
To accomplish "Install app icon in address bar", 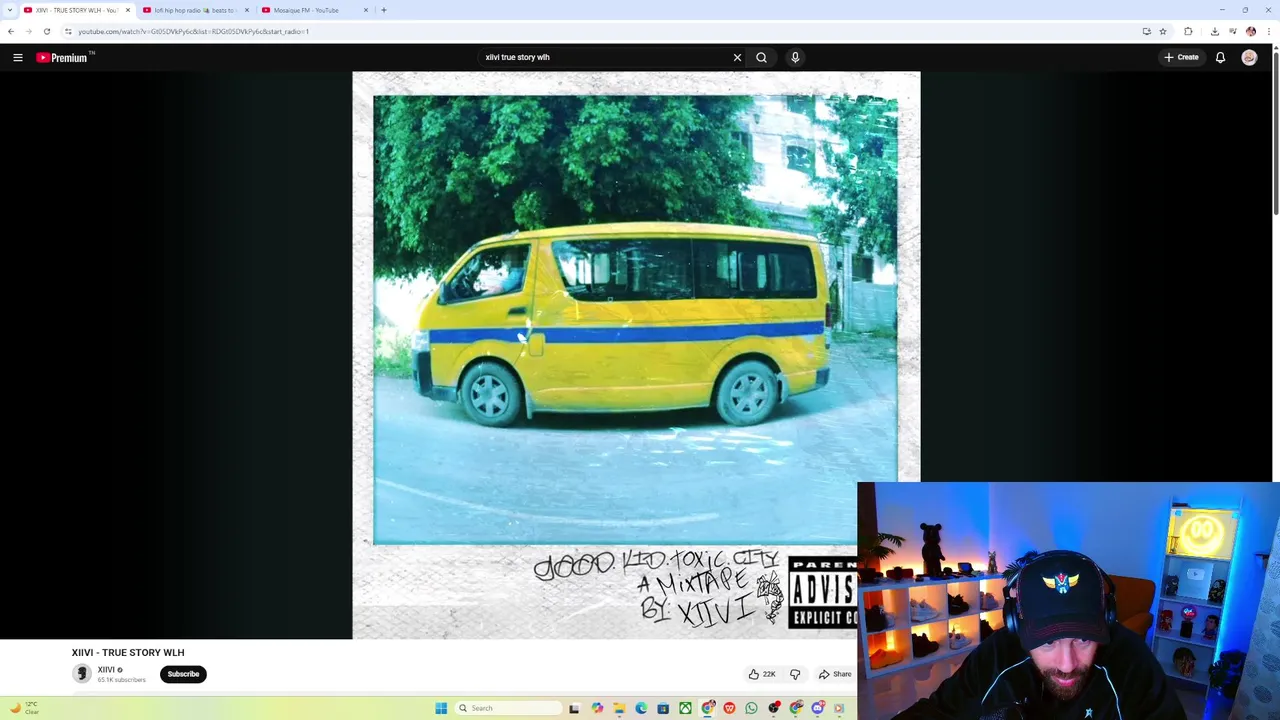I will (x=1147, y=31).
